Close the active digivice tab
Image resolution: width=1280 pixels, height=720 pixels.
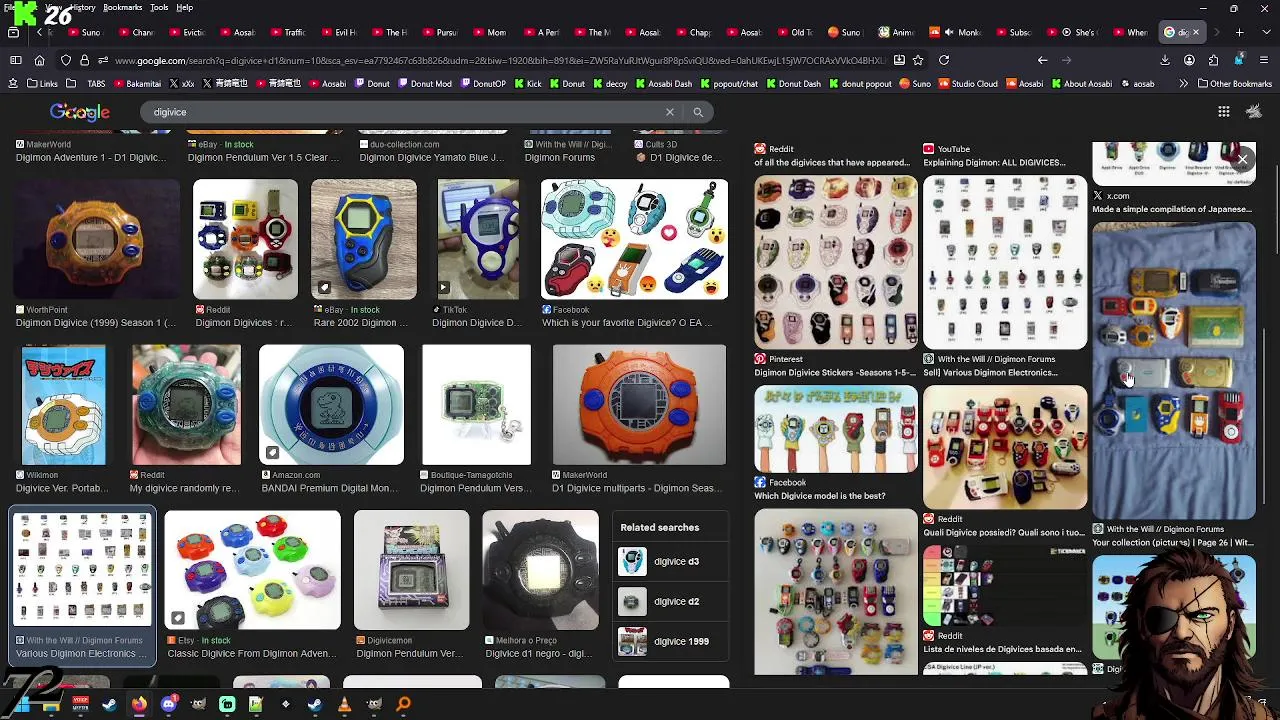(x=1195, y=32)
